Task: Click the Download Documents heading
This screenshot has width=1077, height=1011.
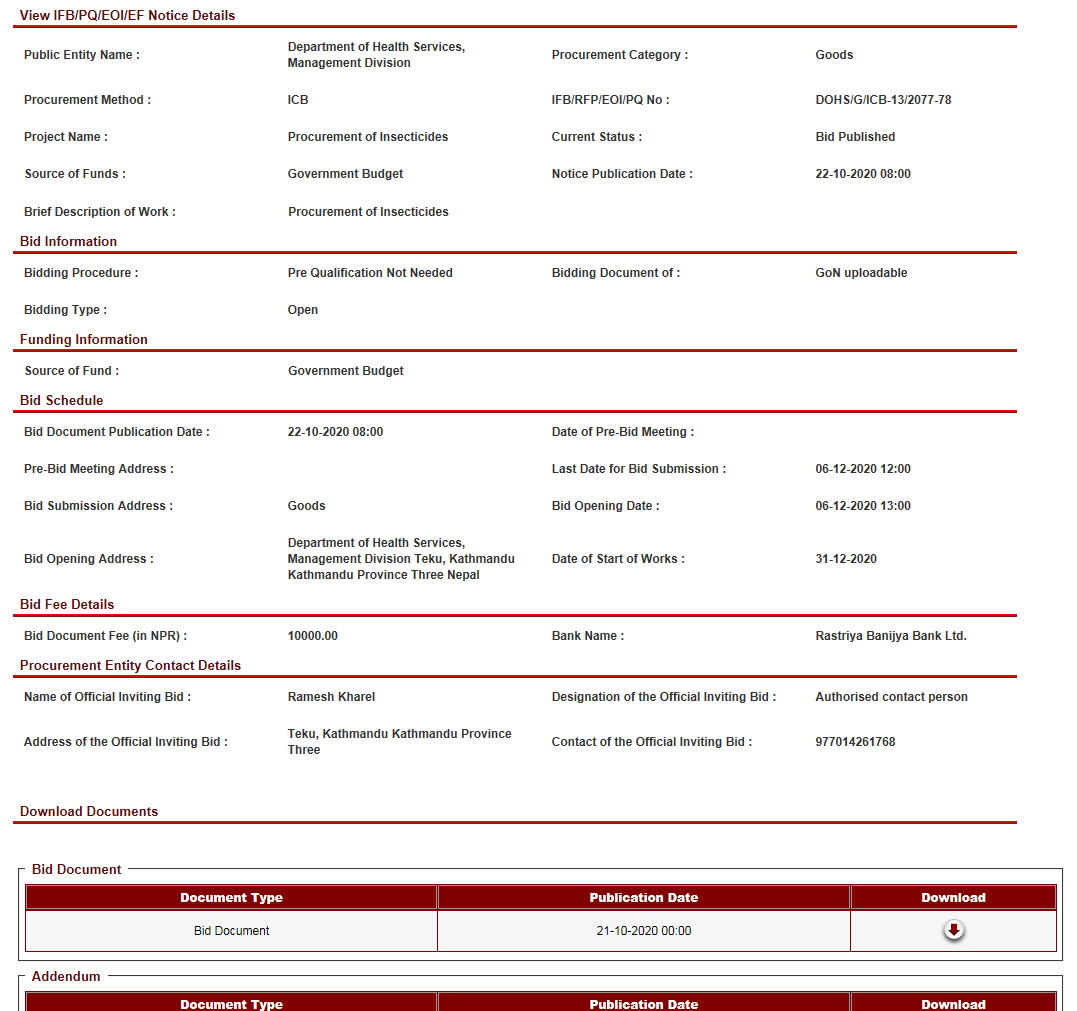Action: click(x=89, y=811)
